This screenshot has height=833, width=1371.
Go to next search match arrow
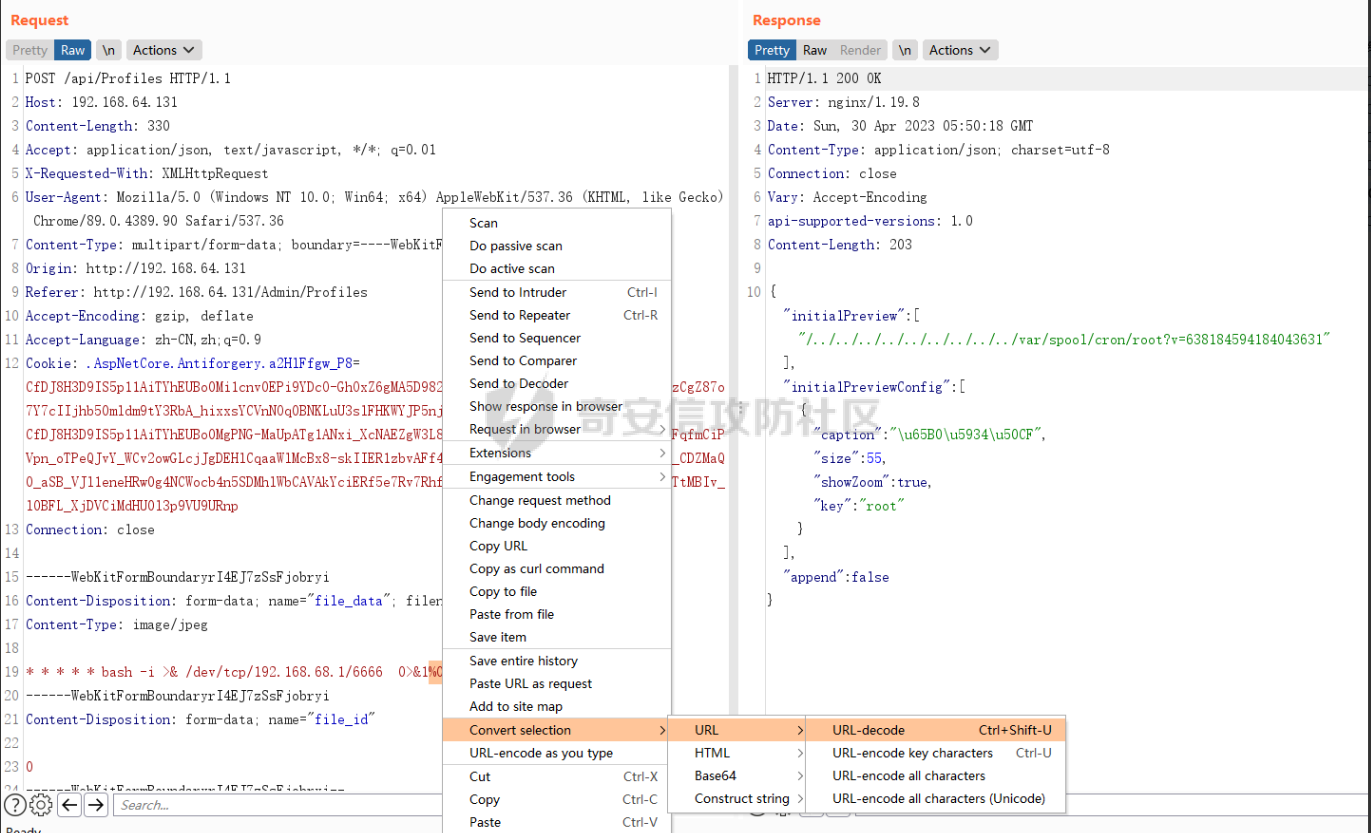click(x=95, y=805)
